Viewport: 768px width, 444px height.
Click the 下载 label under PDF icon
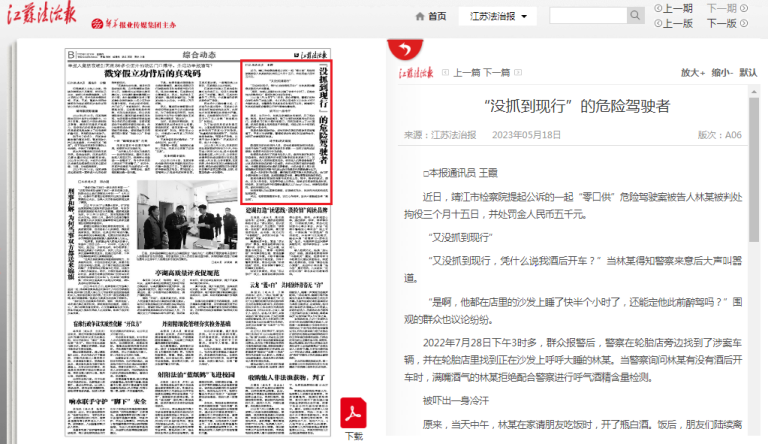pyautogui.click(x=354, y=436)
